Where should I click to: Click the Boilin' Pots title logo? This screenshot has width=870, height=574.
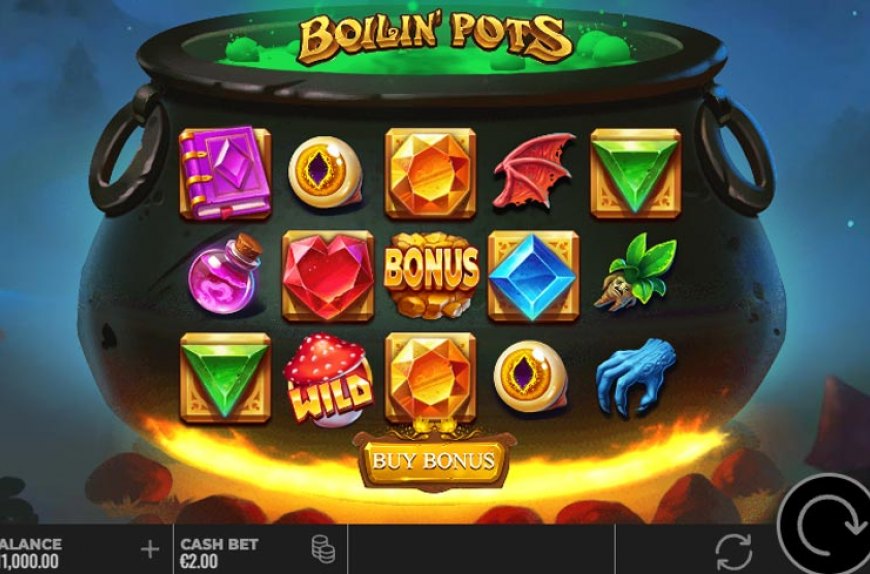pyautogui.click(x=434, y=38)
